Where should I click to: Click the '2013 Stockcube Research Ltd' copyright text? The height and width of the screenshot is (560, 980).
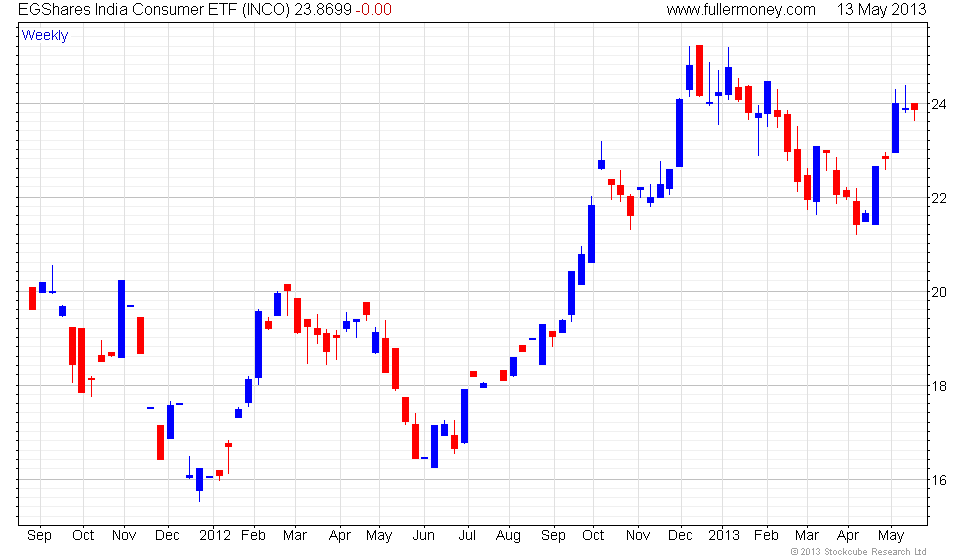[858, 551]
